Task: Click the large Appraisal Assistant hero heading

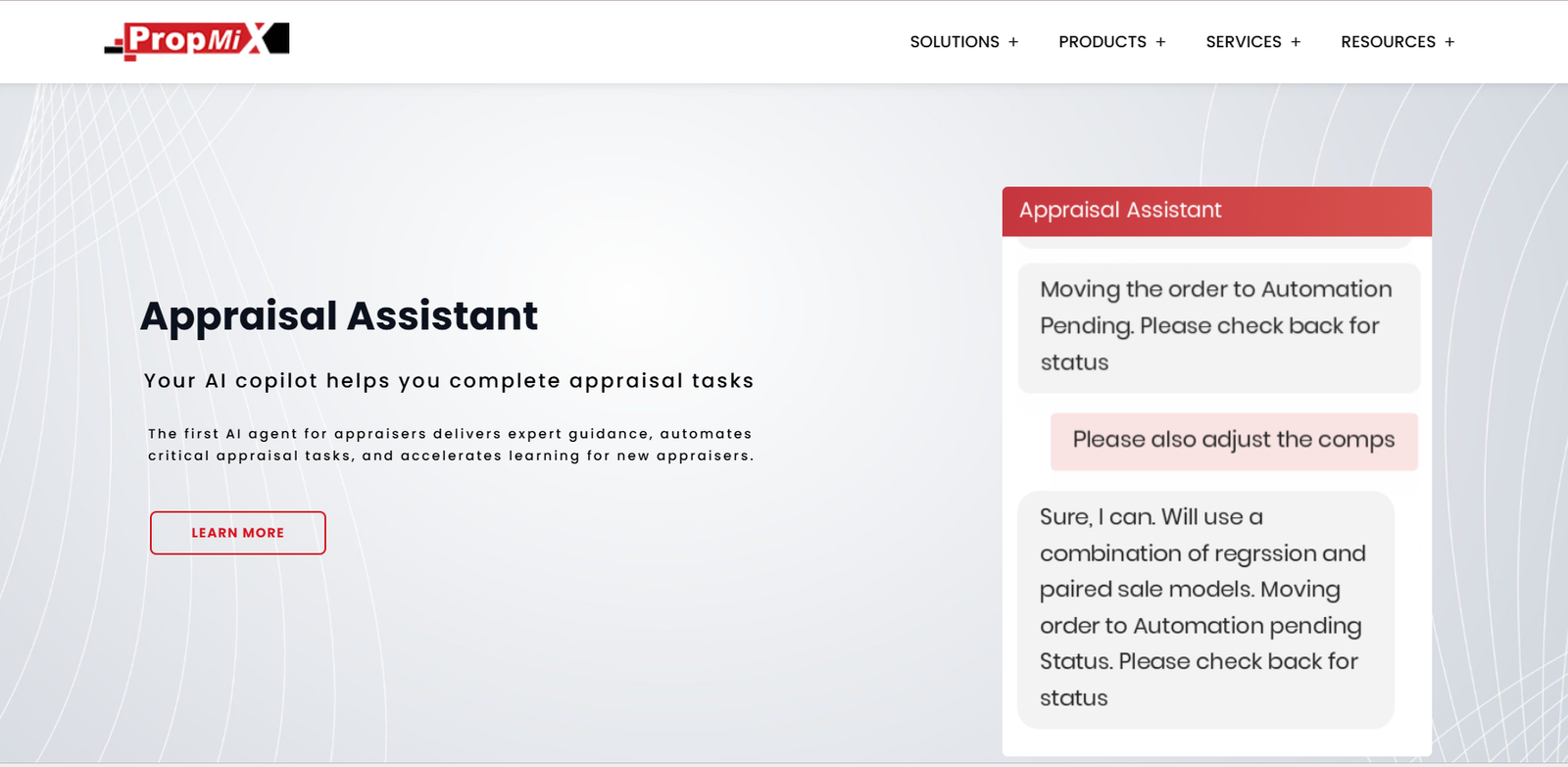Action: pyautogui.click(x=338, y=316)
